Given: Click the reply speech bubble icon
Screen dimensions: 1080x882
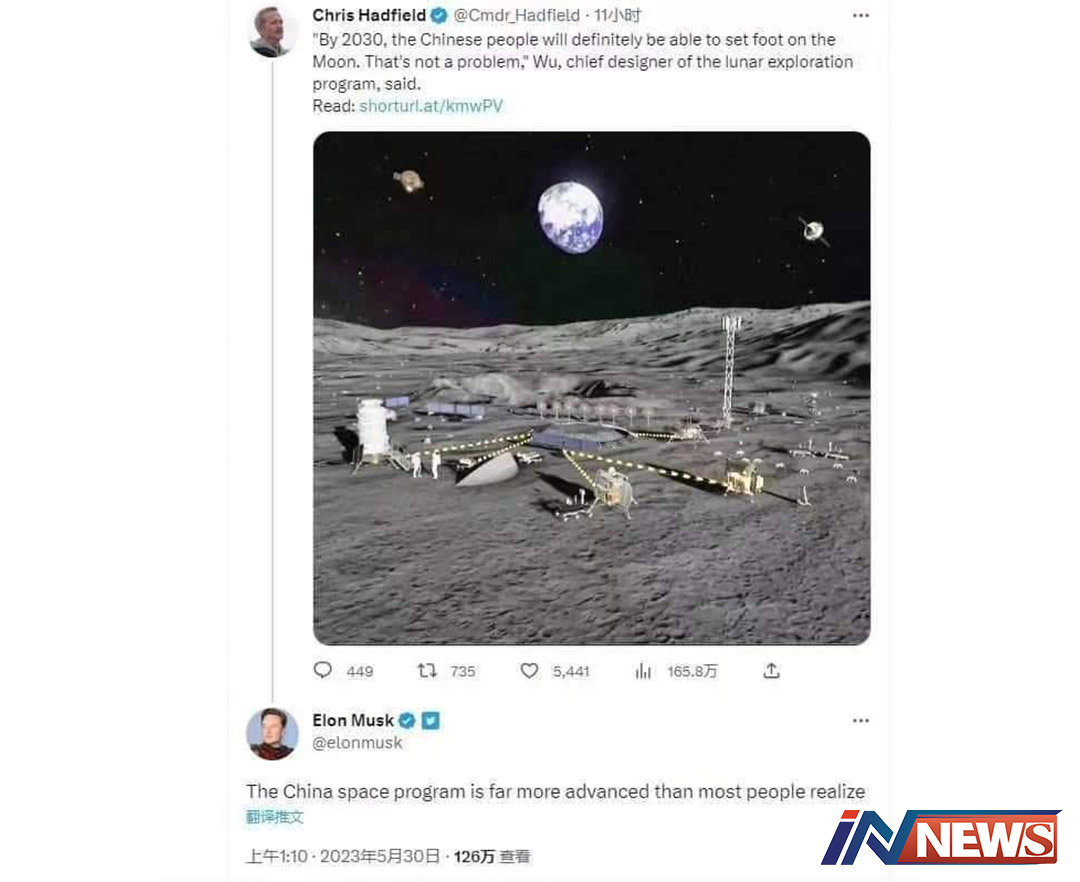Looking at the screenshot, I should click(x=322, y=670).
